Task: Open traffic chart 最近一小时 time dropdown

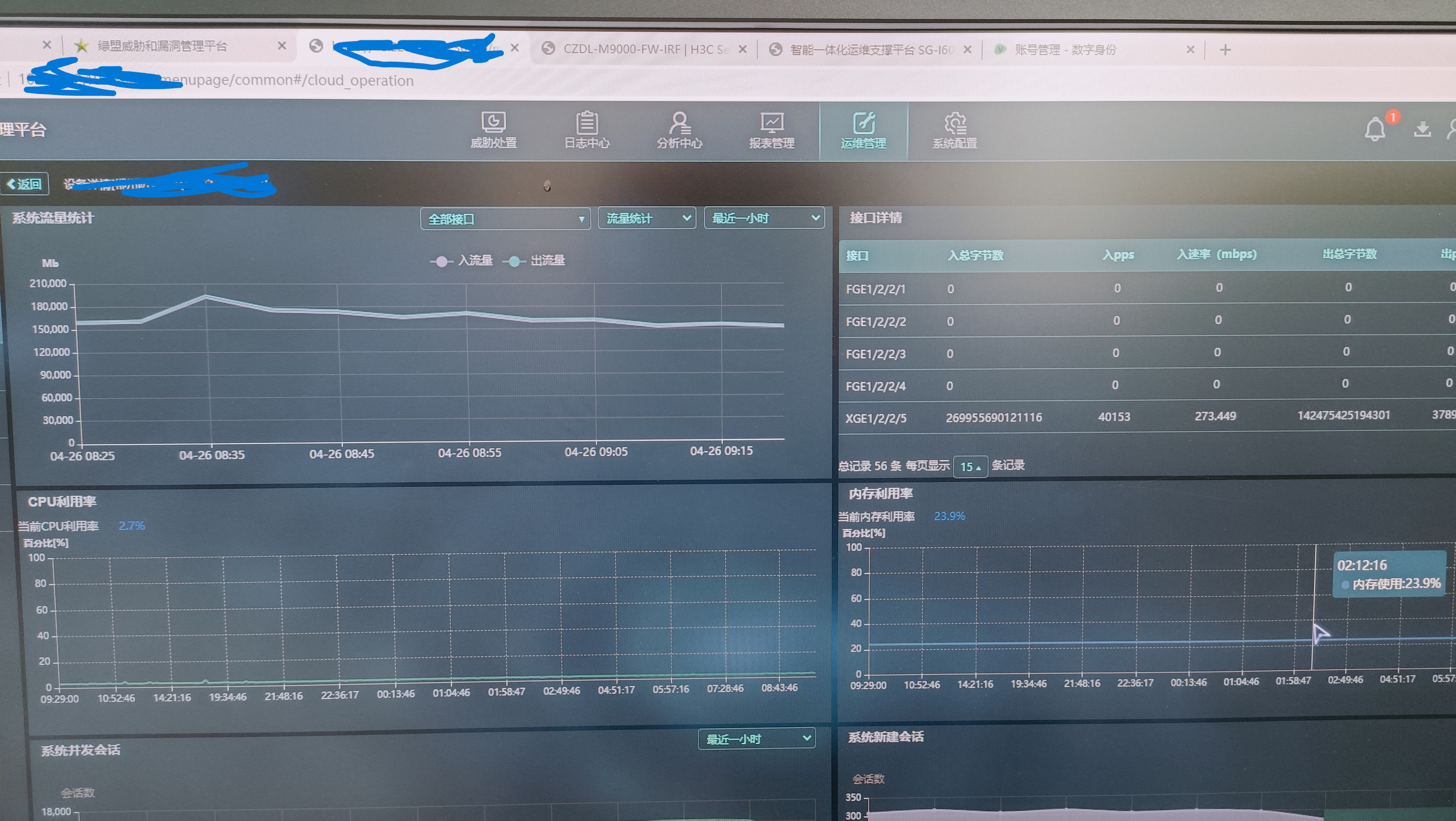Action: pos(764,218)
